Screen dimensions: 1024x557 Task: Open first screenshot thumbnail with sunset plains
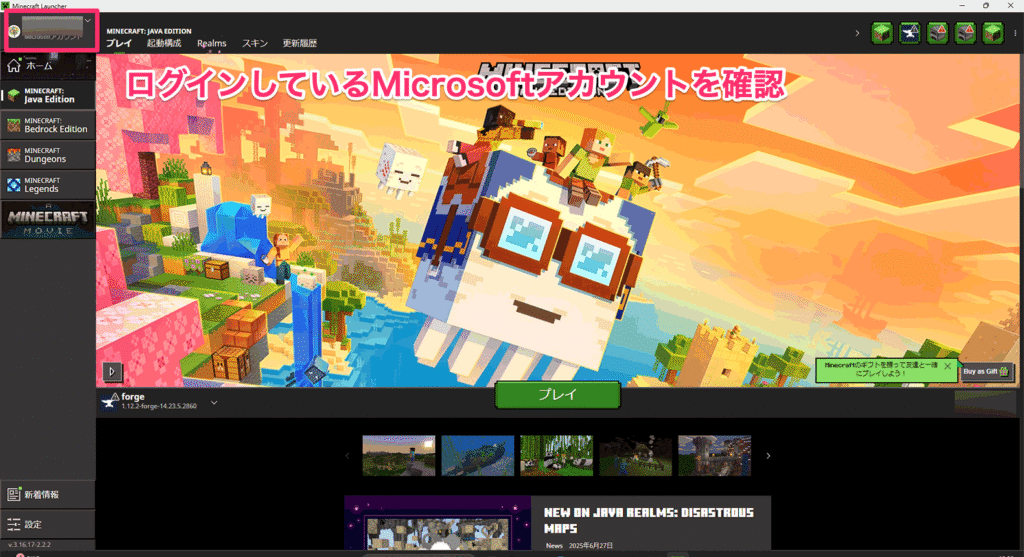[x=398, y=456]
